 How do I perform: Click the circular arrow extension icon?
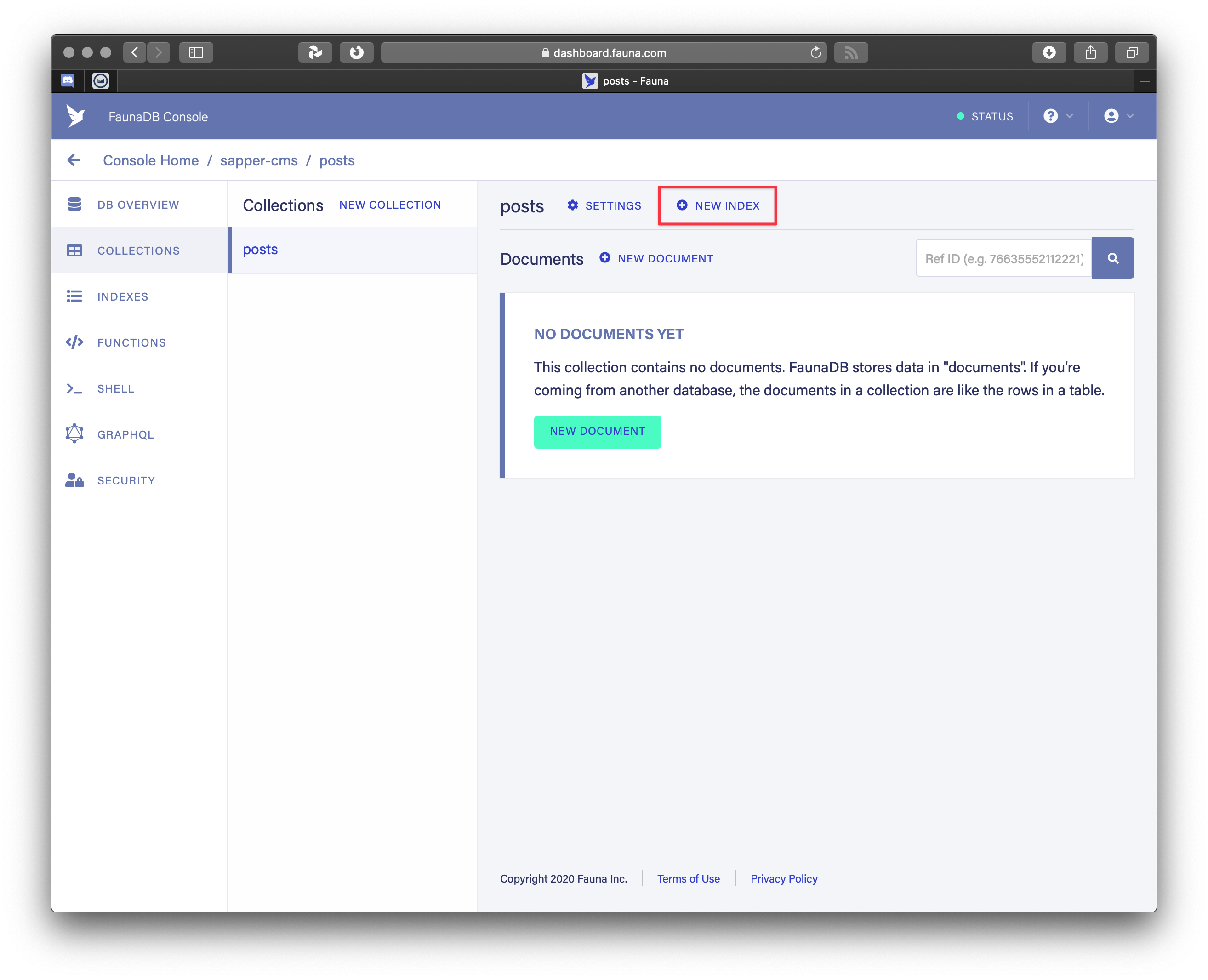tap(356, 52)
